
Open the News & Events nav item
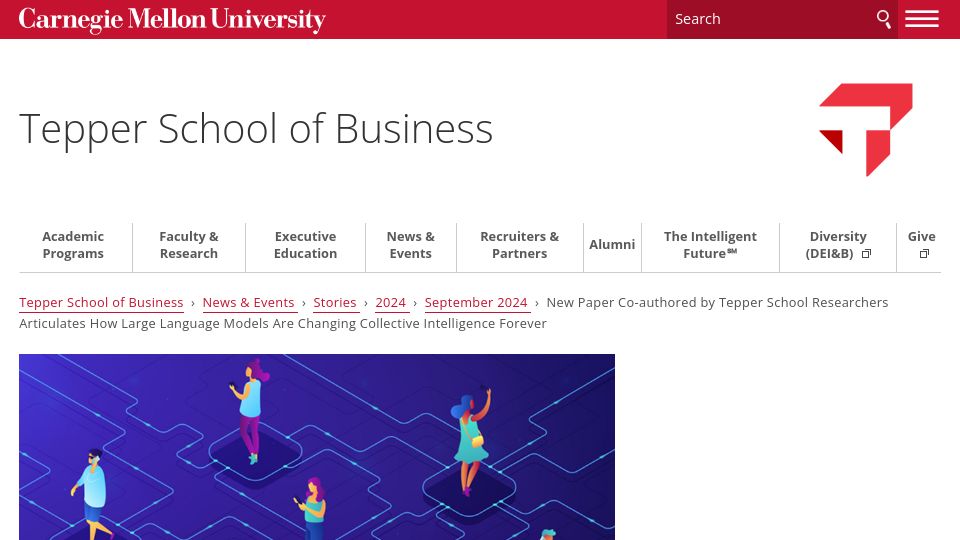[411, 245]
